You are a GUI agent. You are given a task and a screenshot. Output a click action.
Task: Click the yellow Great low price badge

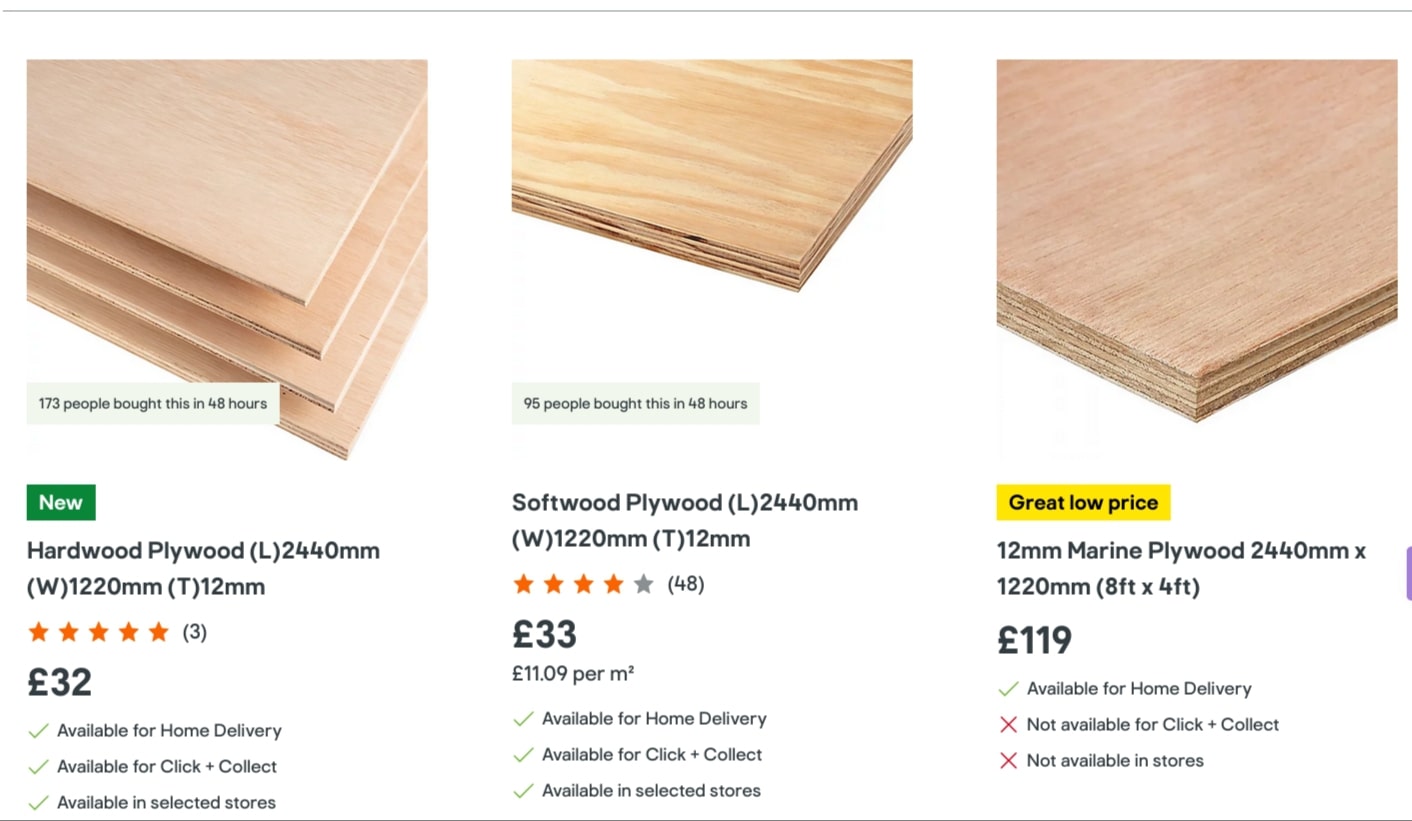point(1083,503)
